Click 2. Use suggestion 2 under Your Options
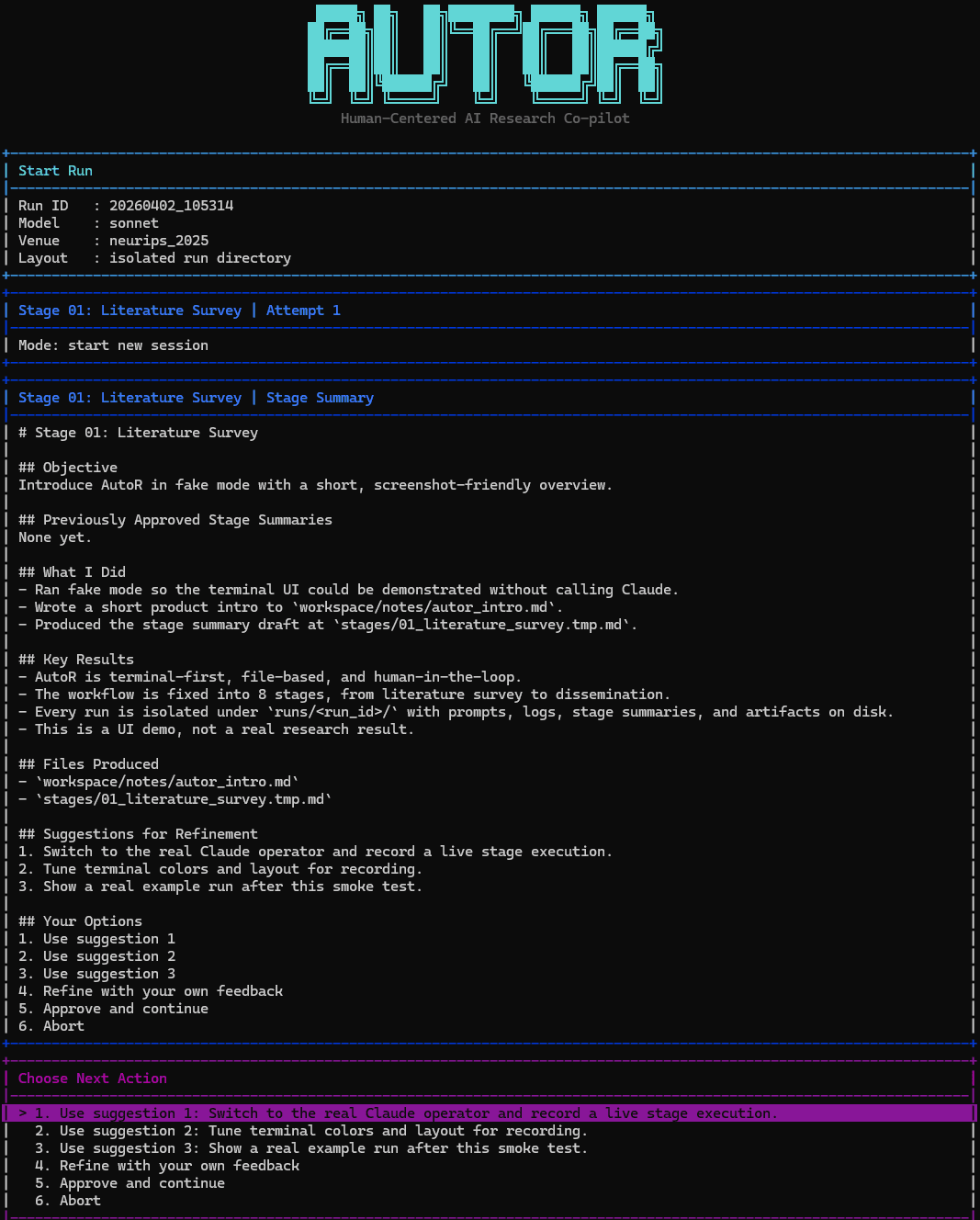Screen dimensions: 980x1220 pyautogui.click(x=96, y=956)
